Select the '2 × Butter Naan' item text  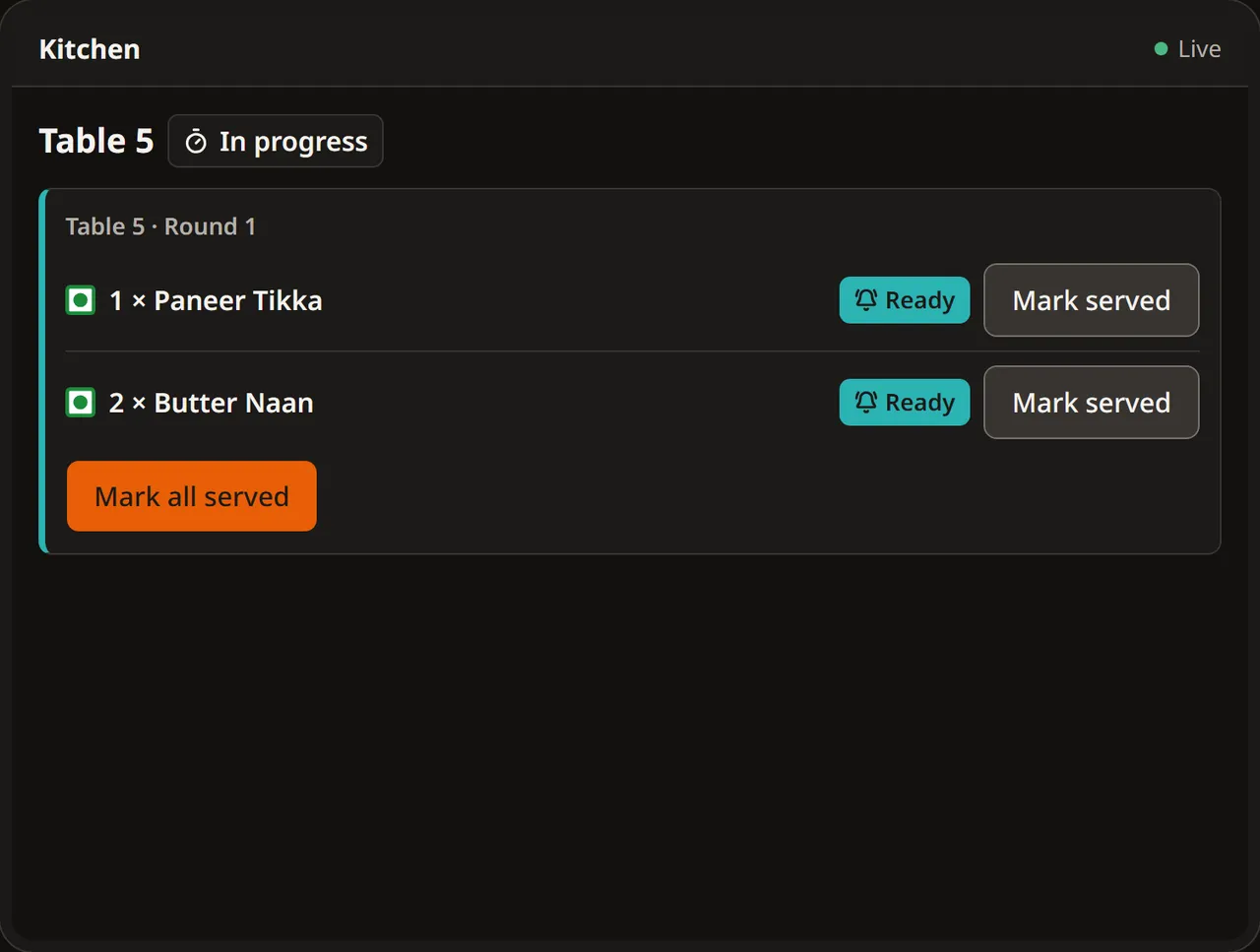pyautogui.click(x=212, y=403)
